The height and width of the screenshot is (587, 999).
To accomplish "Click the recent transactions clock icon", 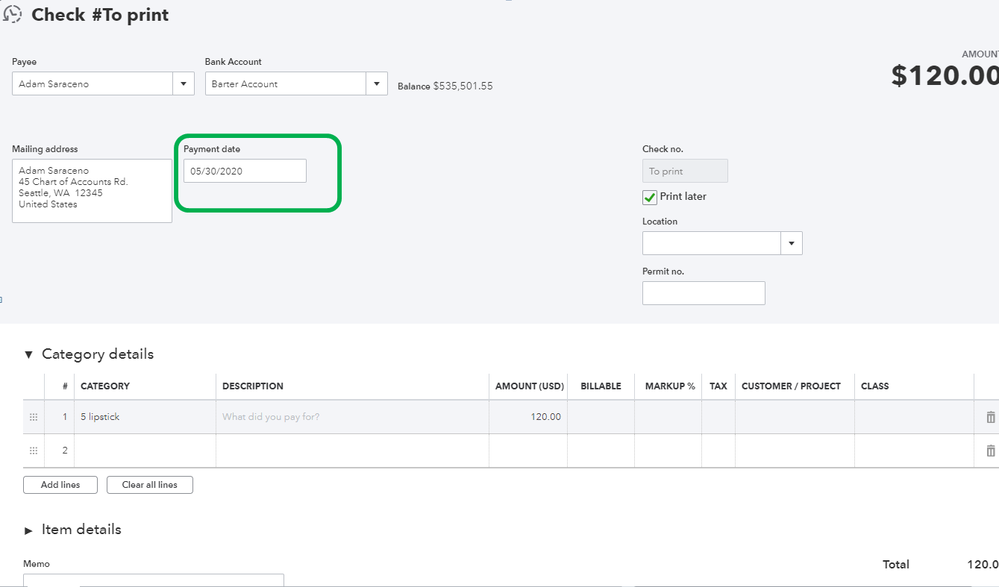I will tap(13, 15).
